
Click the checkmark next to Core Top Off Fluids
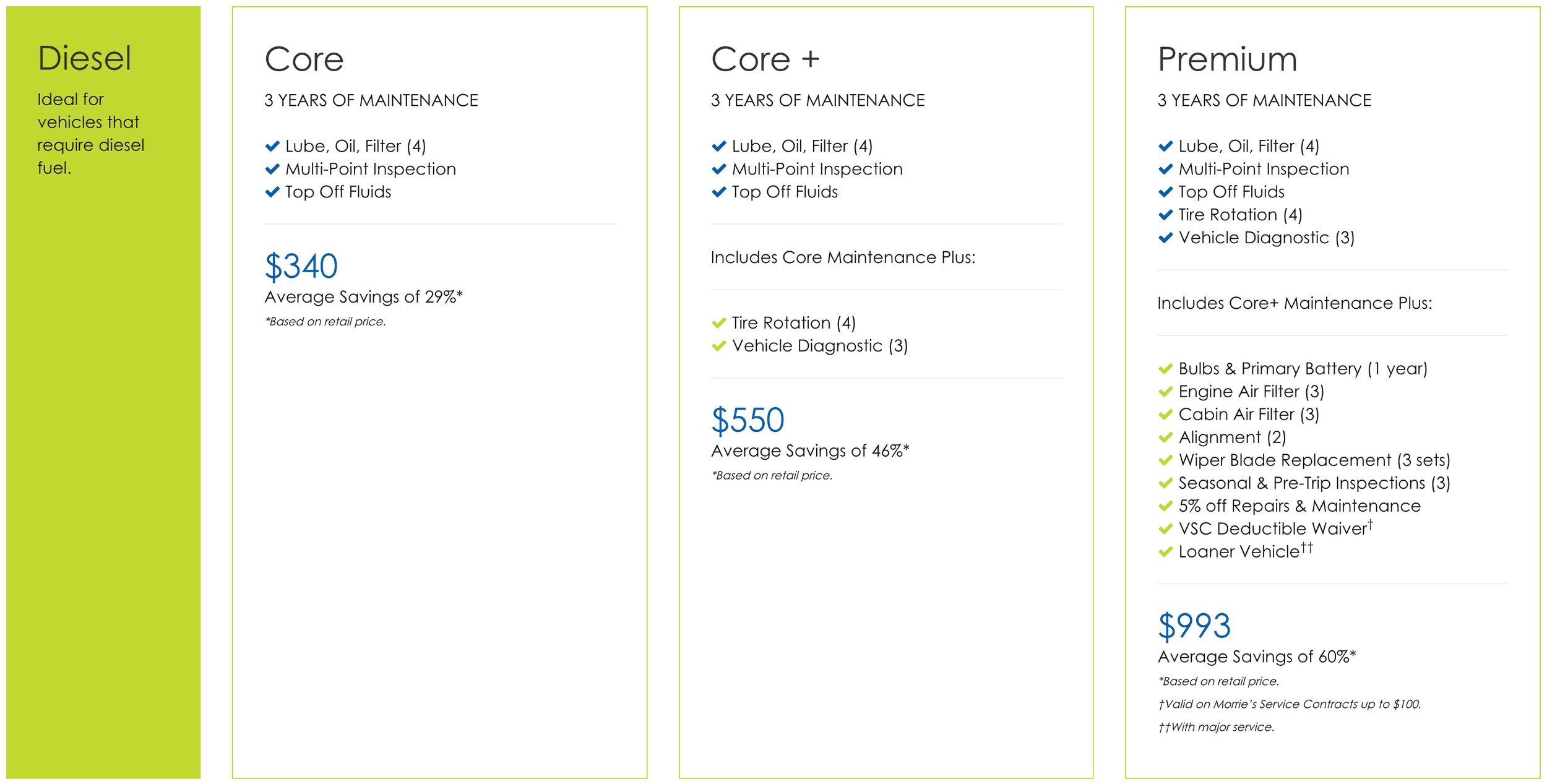pyautogui.click(x=272, y=192)
